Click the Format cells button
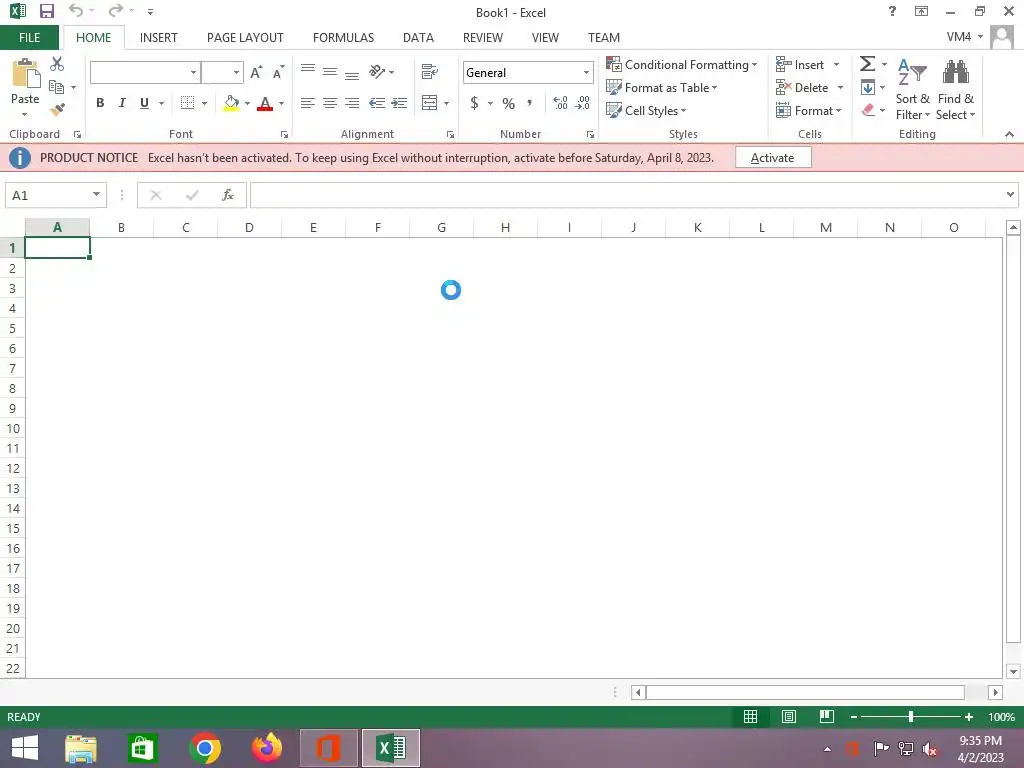The width and height of the screenshot is (1024, 768). pyautogui.click(x=808, y=110)
